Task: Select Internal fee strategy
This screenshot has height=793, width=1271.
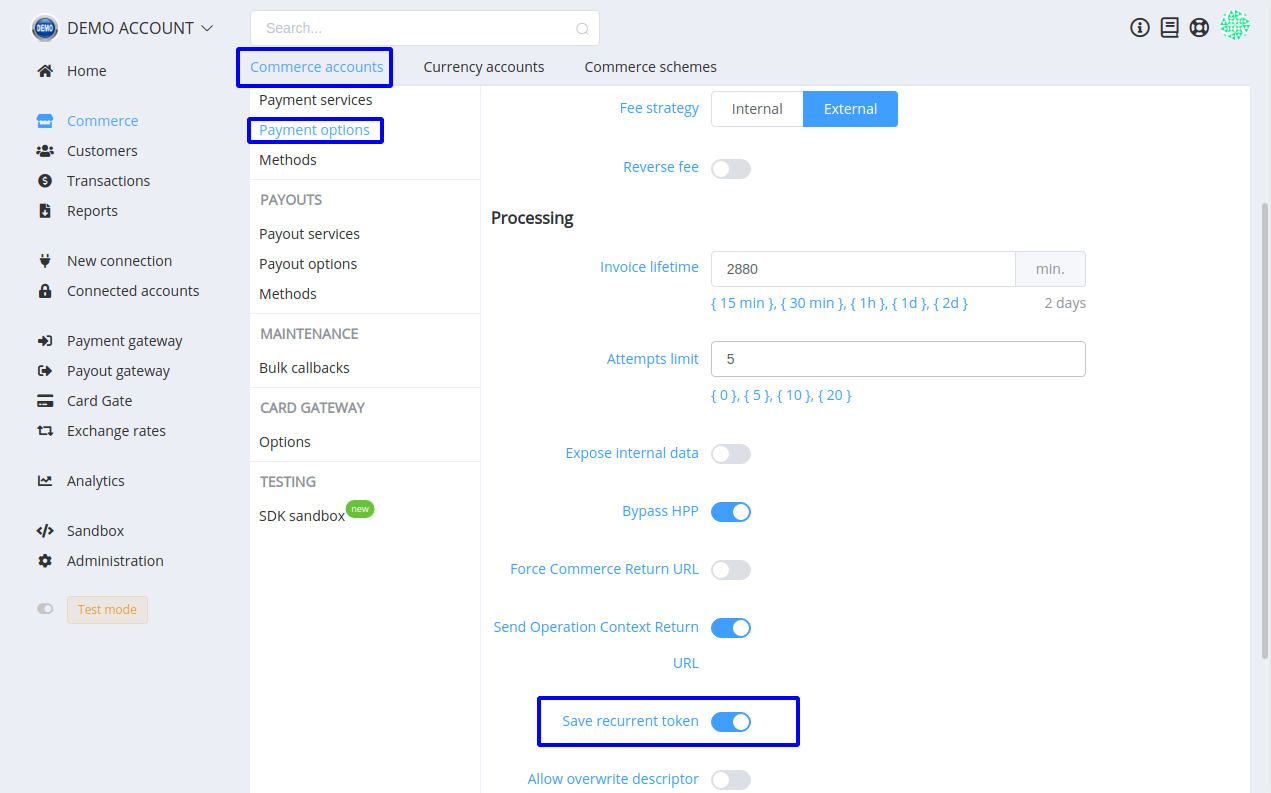Action: pos(757,109)
